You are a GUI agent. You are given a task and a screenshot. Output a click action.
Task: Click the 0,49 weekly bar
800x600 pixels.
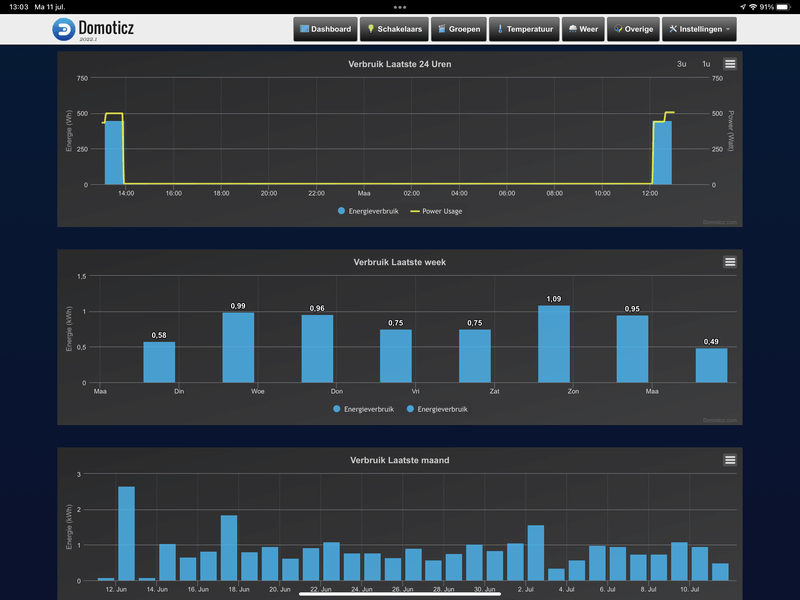pyautogui.click(x=711, y=365)
